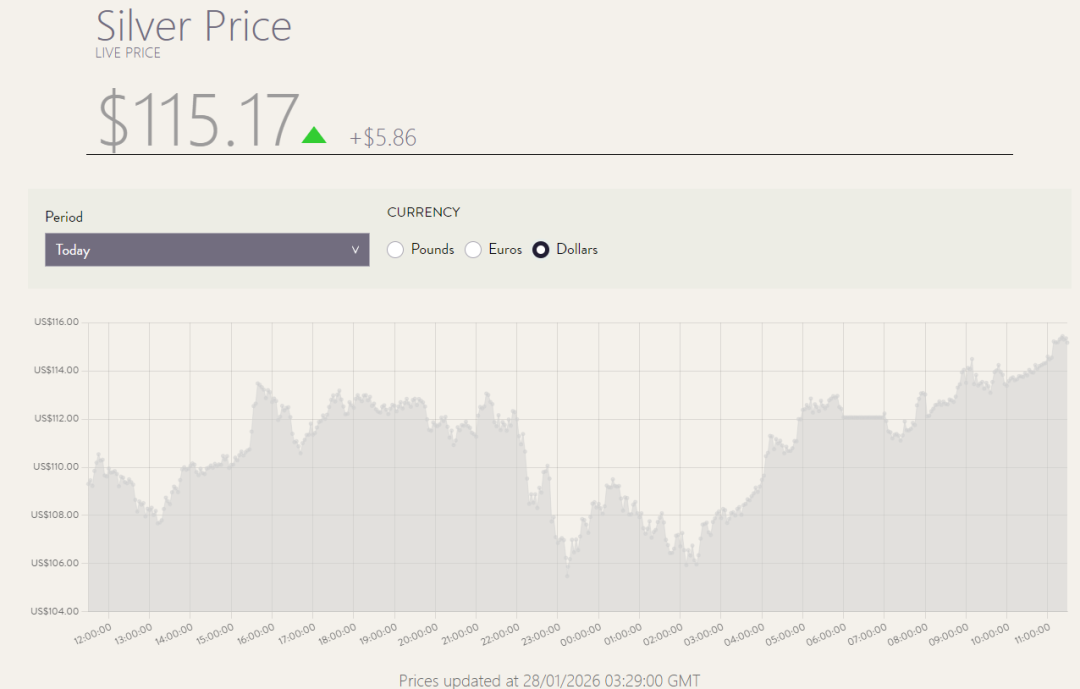The height and width of the screenshot is (689, 1080).
Task: Click the chart peak near 16:00
Action: pos(259,383)
